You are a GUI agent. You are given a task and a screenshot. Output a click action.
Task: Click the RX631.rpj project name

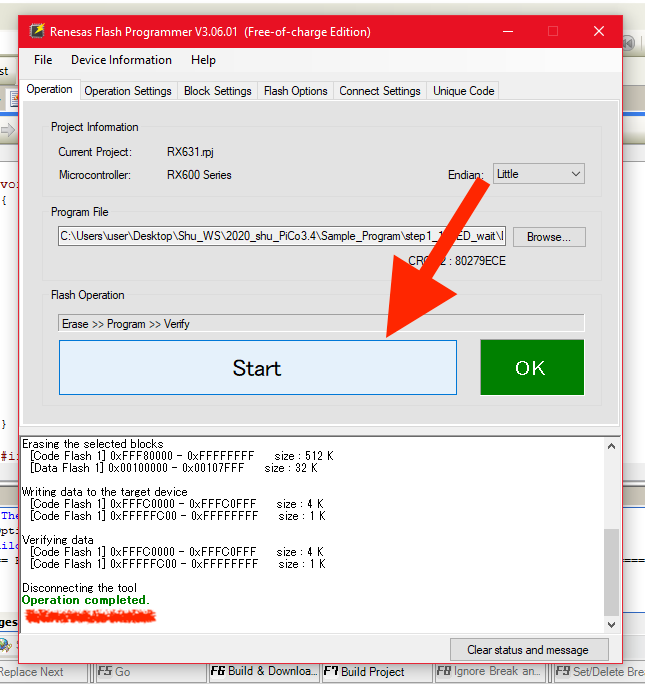coord(190,152)
